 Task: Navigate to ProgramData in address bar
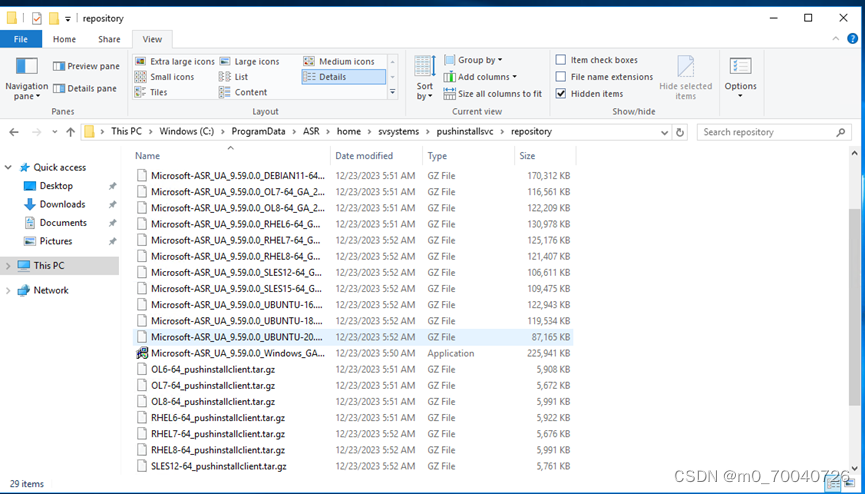[258, 132]
